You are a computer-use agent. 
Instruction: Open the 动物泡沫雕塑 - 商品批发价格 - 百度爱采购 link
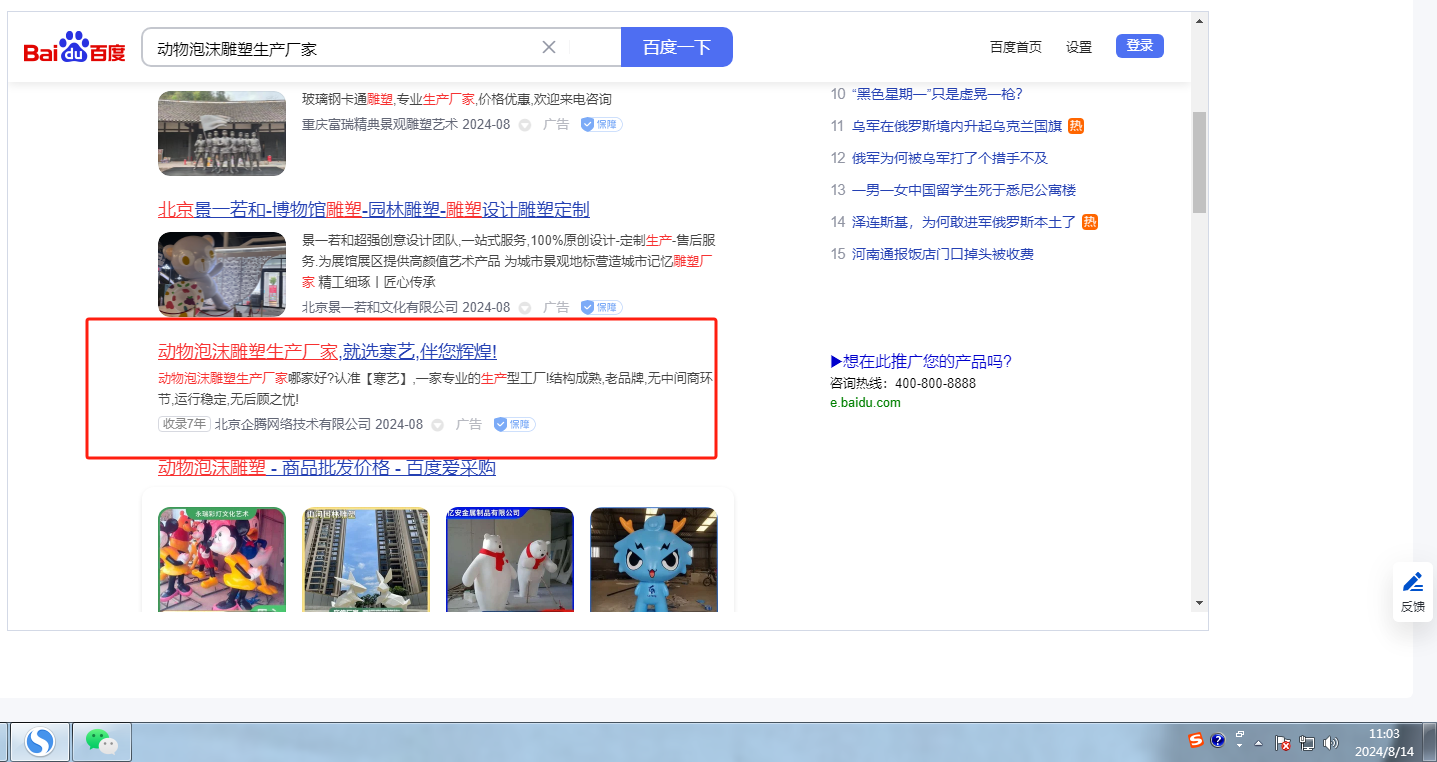tap(327, 468)
